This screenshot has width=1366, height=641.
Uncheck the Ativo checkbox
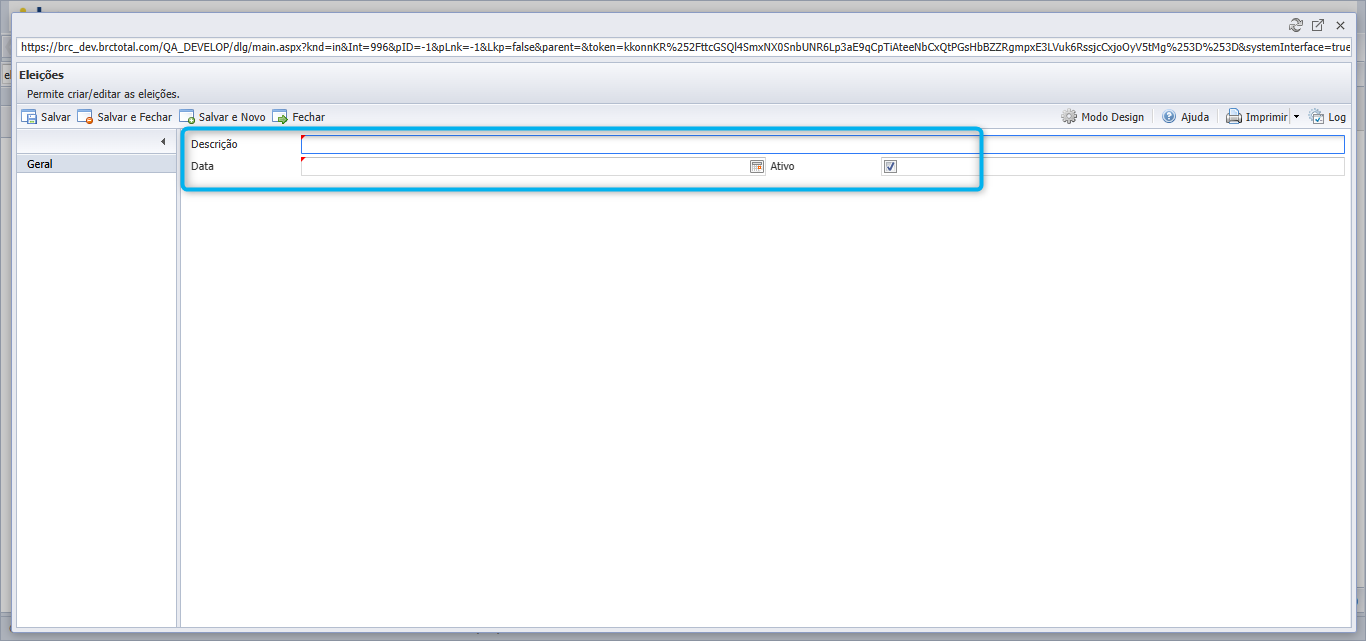tap(891, 166)
